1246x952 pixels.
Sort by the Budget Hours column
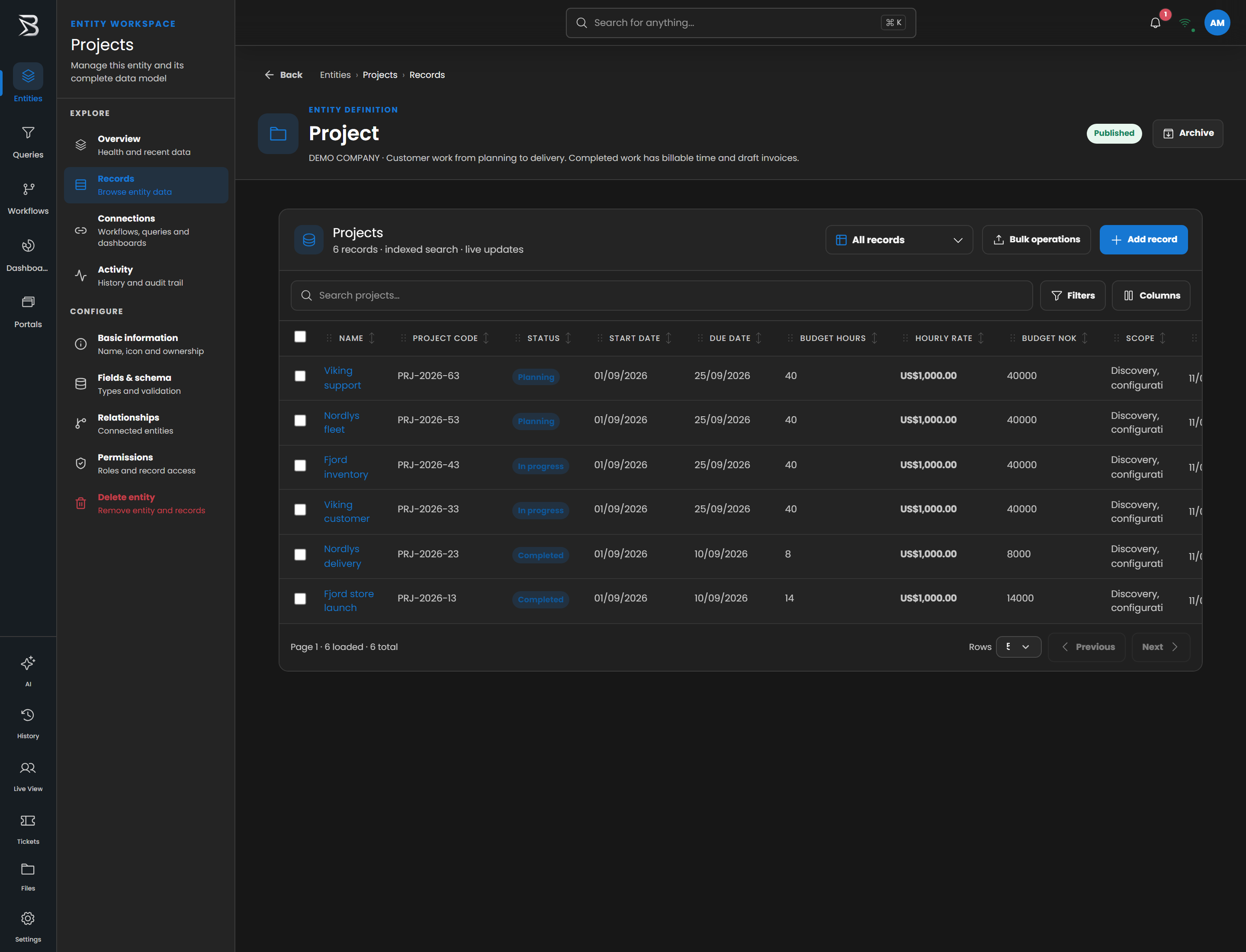(x=874, y=338)
